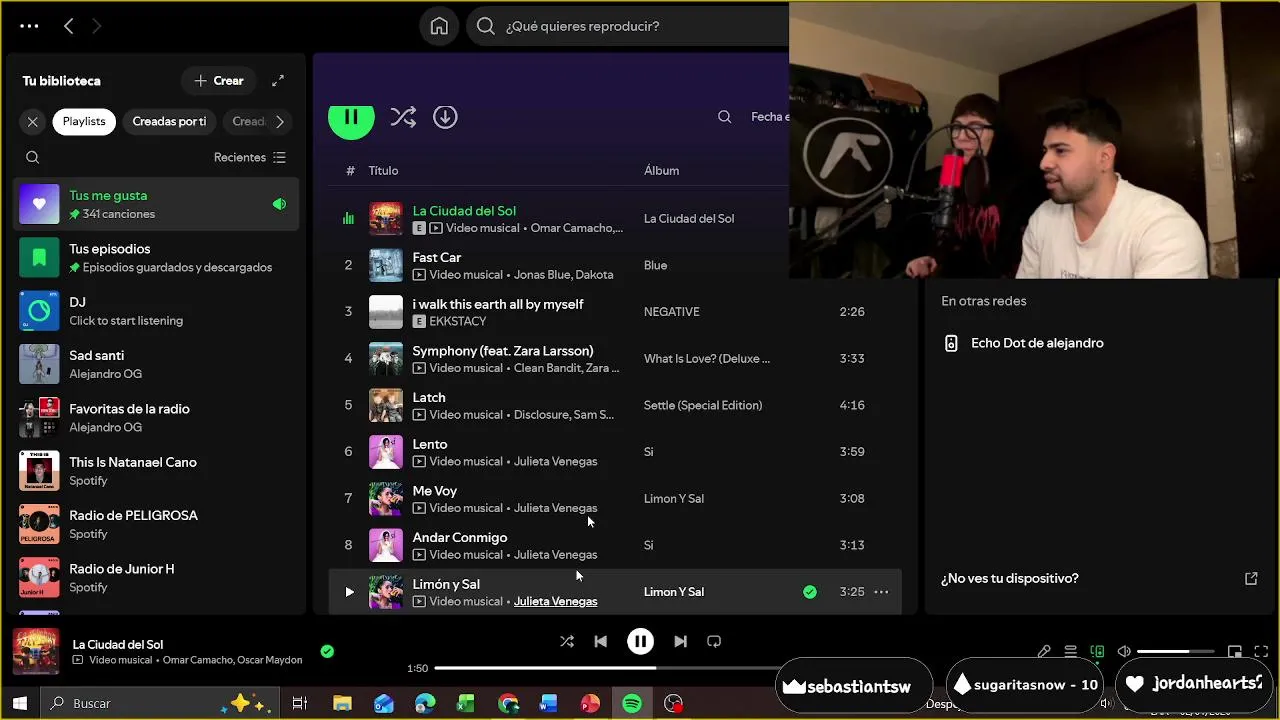
Task: Expand the library to full view
Action: click(278, 81)
